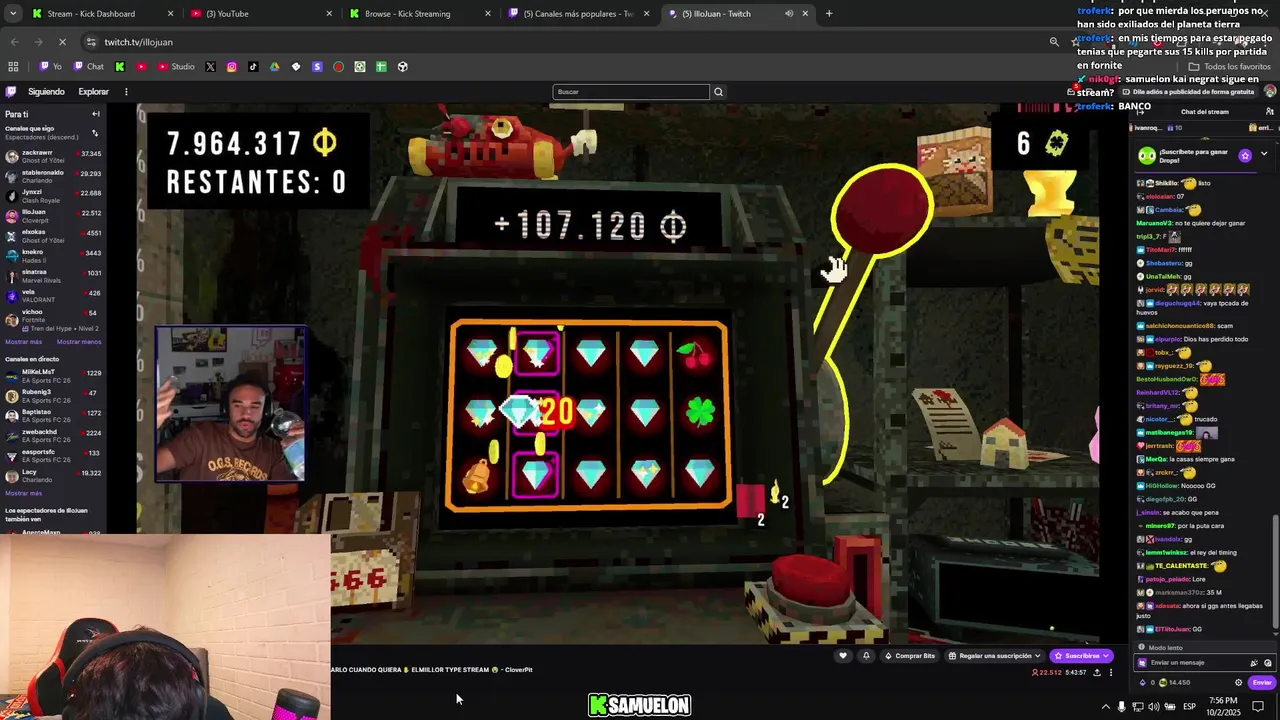
Task: Show hidden system tray icons arrow
Action: 1105,706
